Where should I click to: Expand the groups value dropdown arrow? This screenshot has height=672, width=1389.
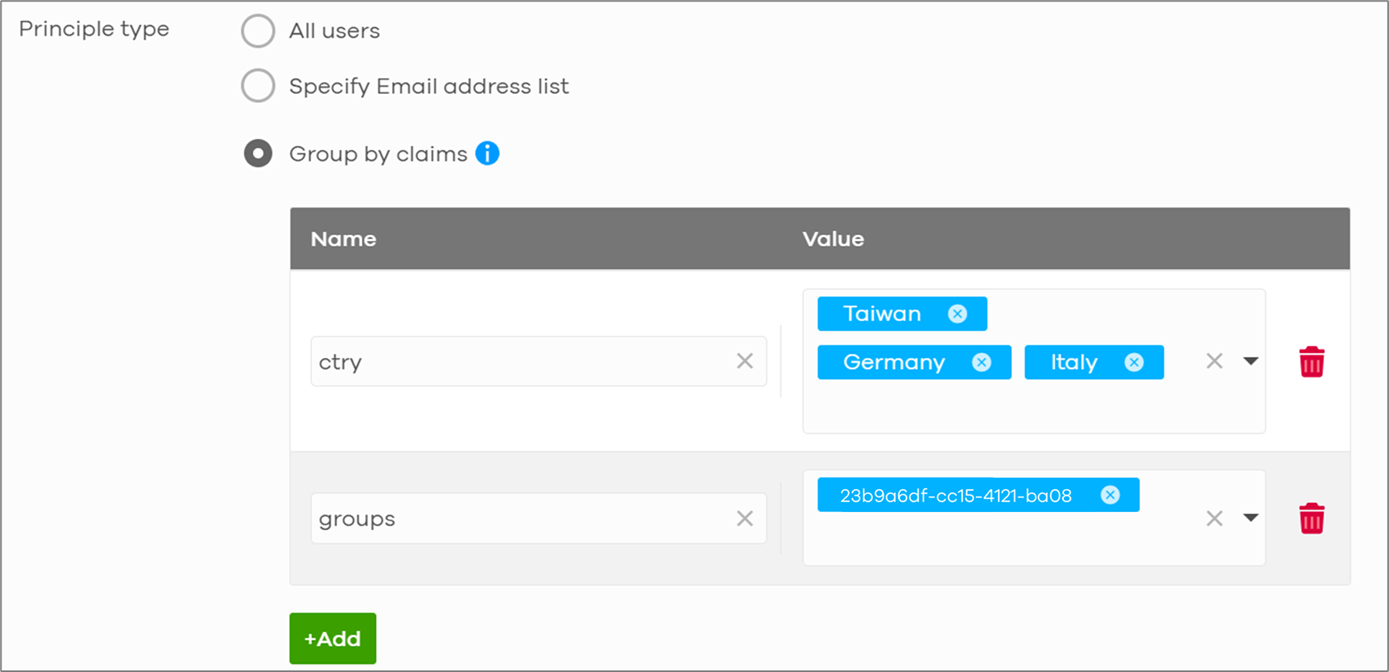point(1250,518)
